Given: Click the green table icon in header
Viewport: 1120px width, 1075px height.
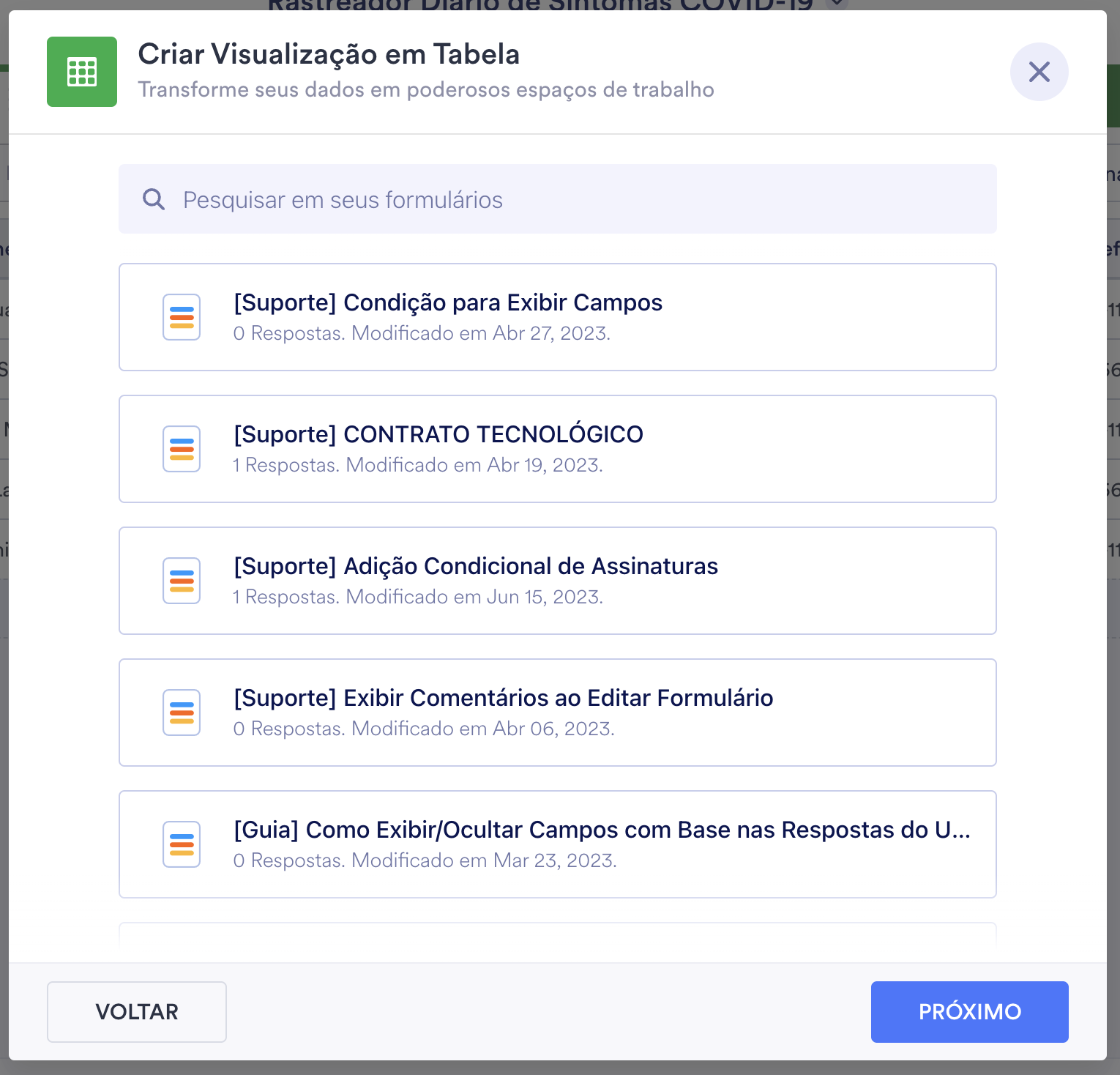Looking at the screenshot, I should pos(82,72).
